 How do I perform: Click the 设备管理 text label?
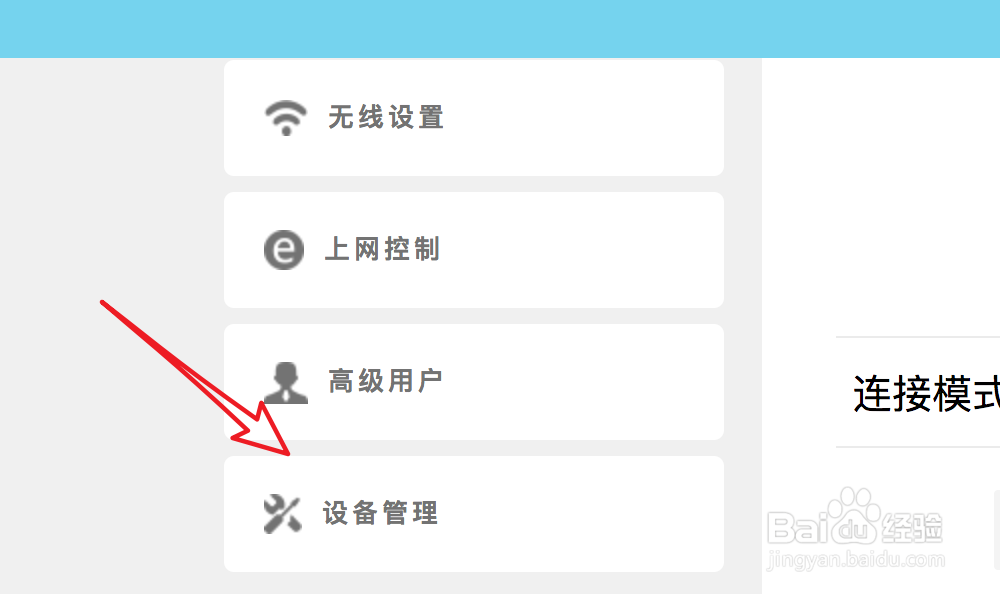click(381, 514)
